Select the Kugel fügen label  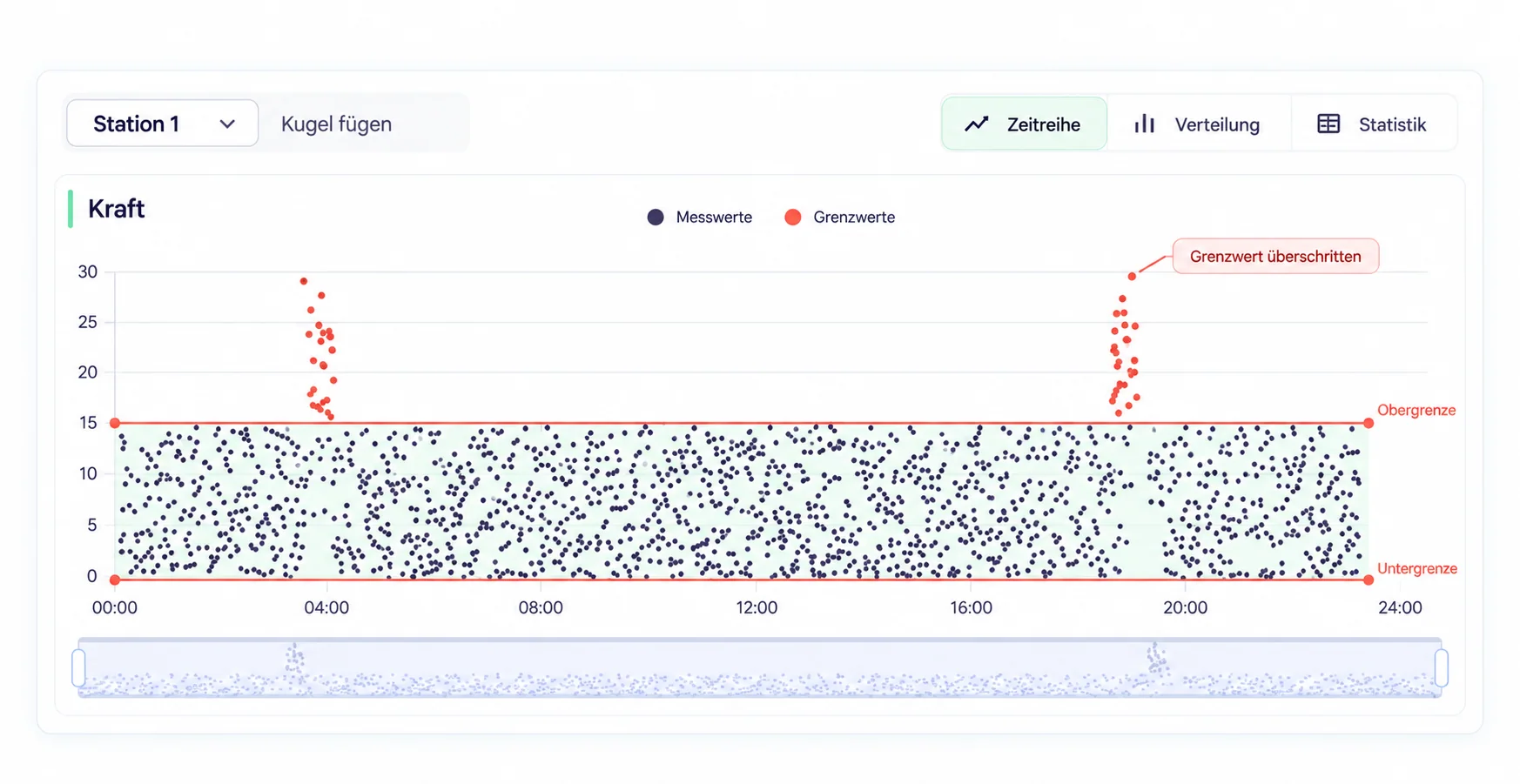336,124
